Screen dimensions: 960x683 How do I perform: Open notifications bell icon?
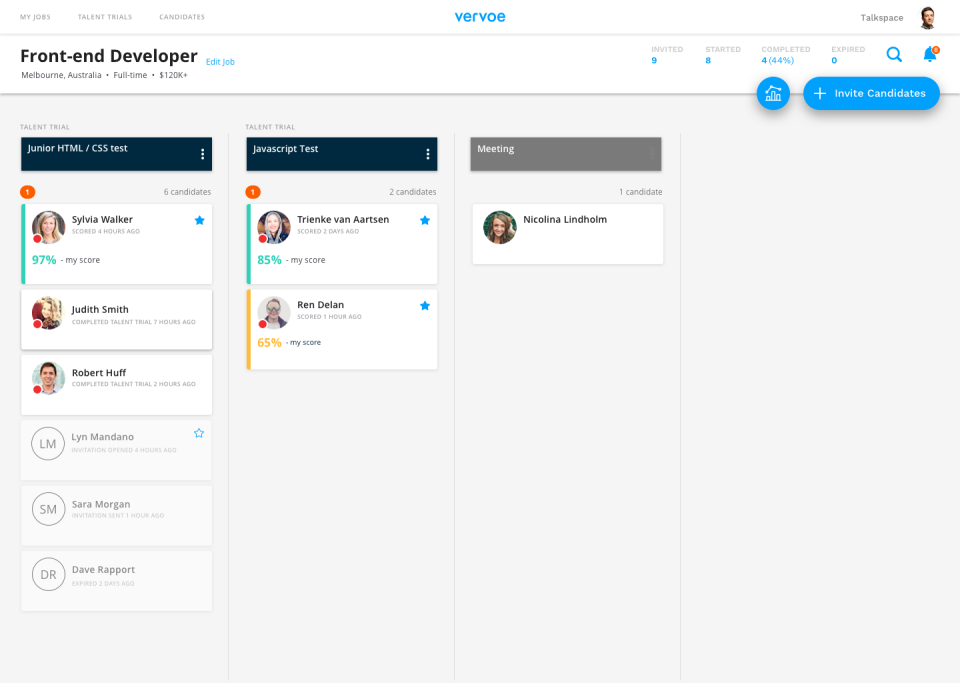coord(930,54)
